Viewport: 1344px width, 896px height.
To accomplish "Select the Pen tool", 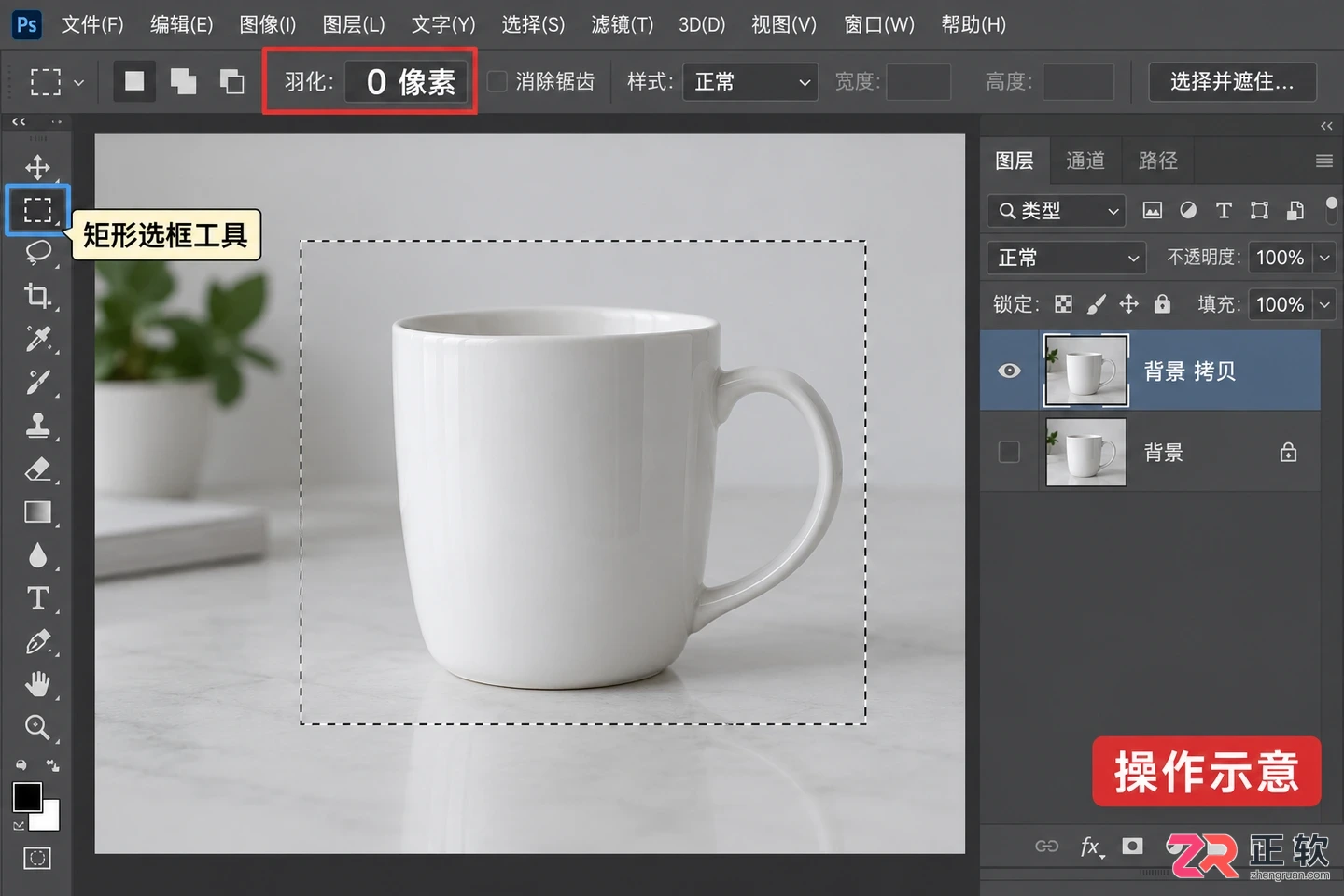I will point(37,642).
